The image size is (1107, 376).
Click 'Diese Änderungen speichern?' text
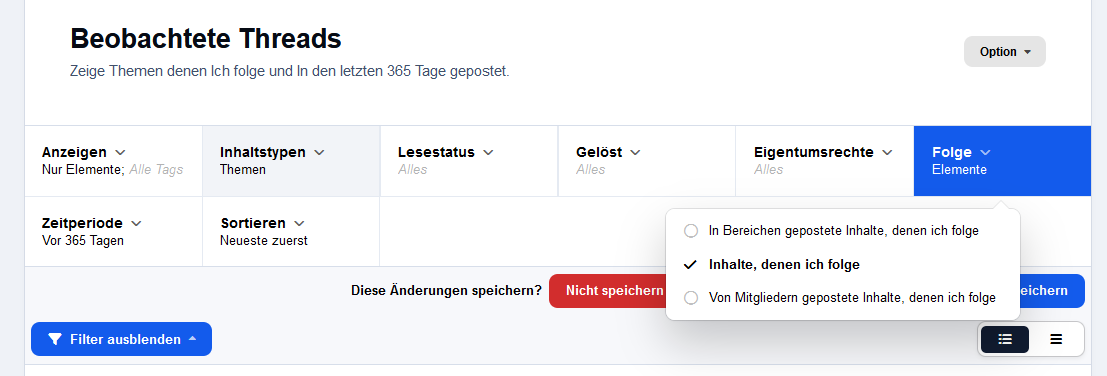pos(446,291)
